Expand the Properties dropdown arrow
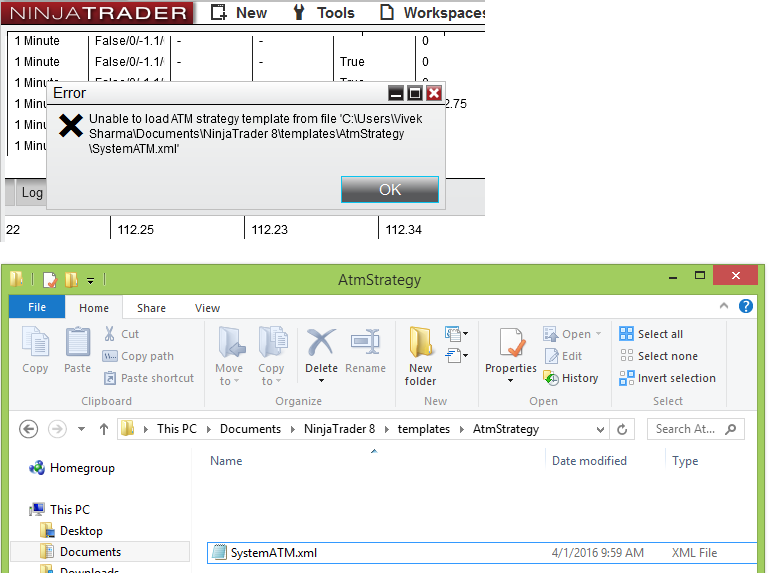The height and width of the screenshot is (573, 771). (510, 381)
